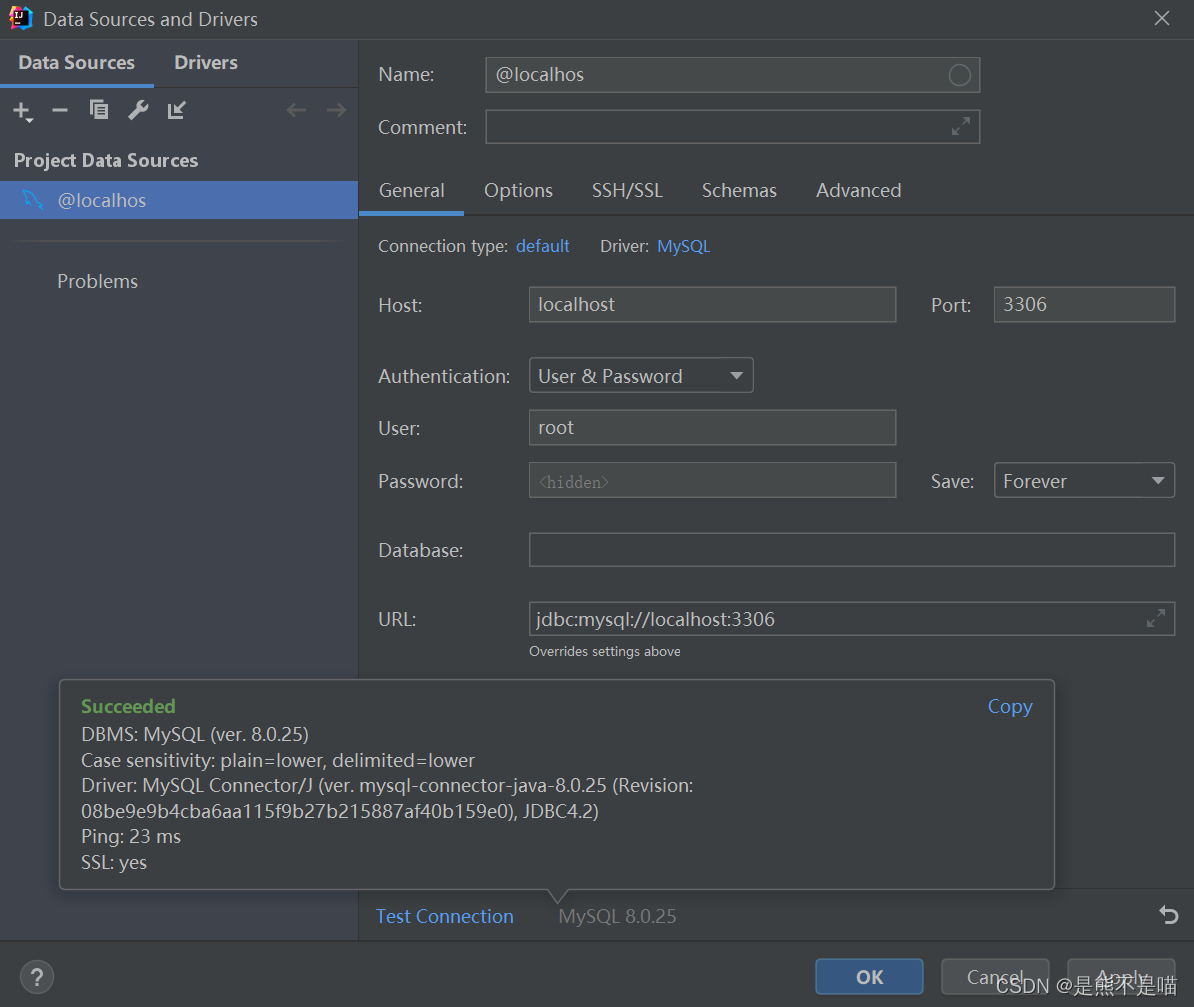Click 'Overrides settings above' hint text
Image resolution: width=1194 pixels, height=1007 pixels.
click(x=605, y=651)
